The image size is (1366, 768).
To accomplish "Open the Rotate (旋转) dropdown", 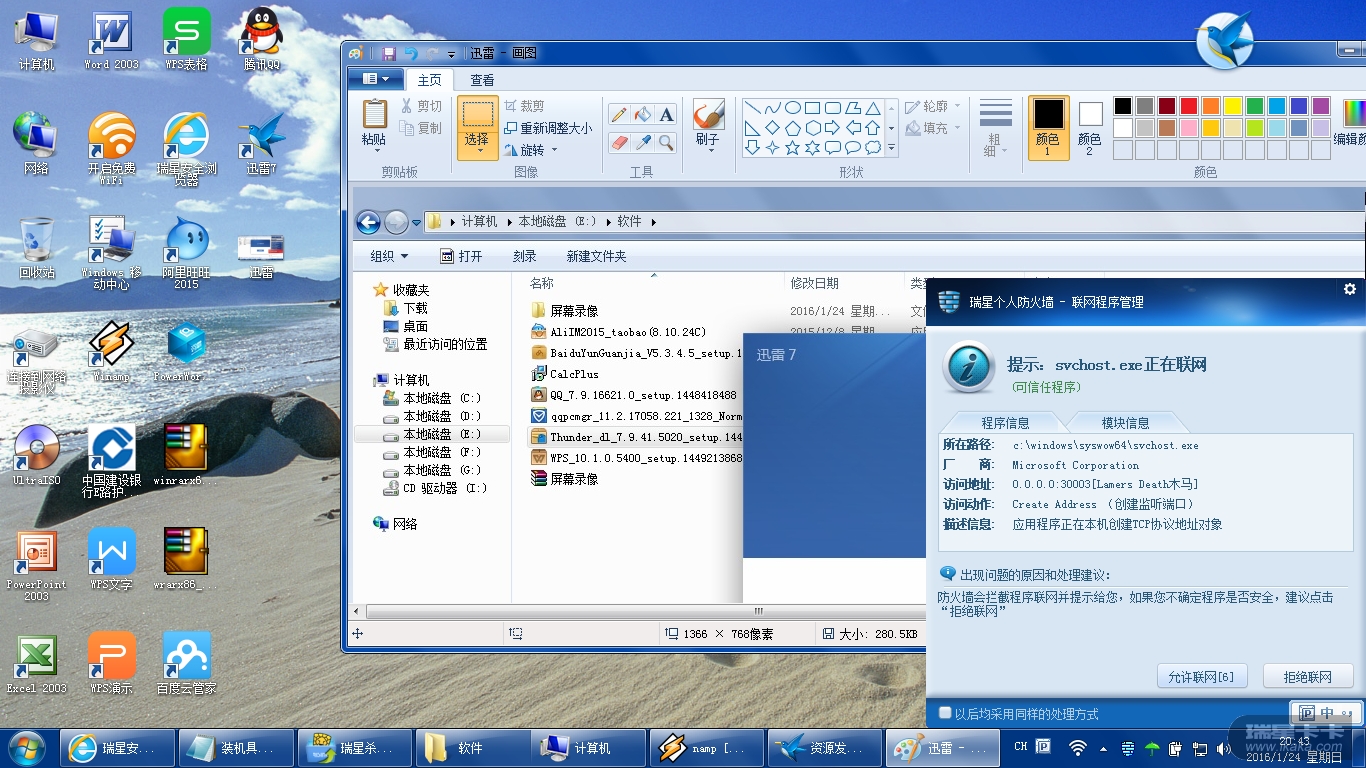I will 533,150.
